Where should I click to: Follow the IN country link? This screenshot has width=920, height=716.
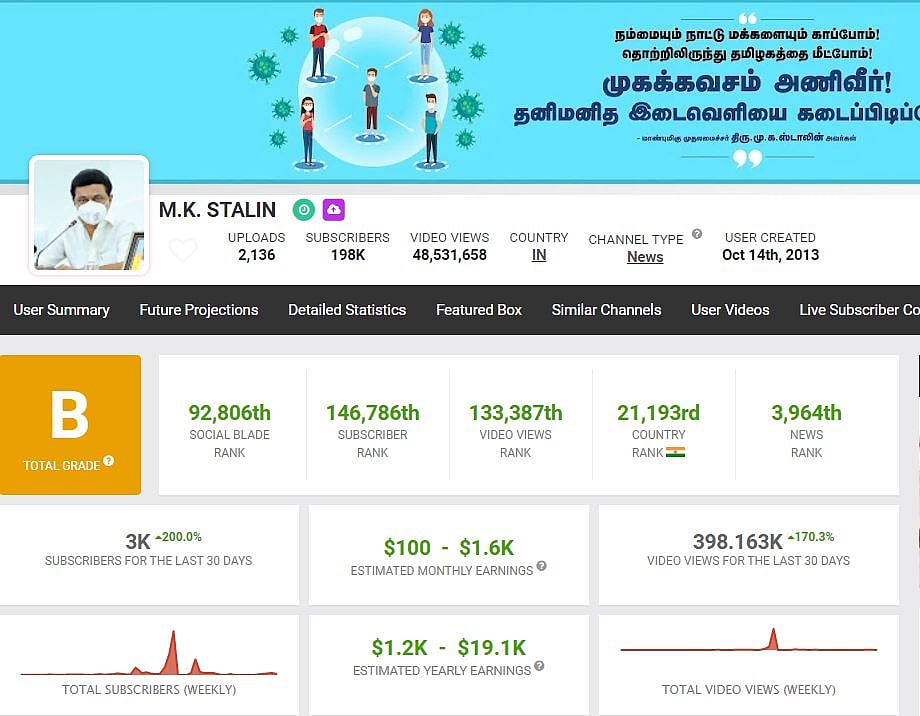(x=539, y=255)
